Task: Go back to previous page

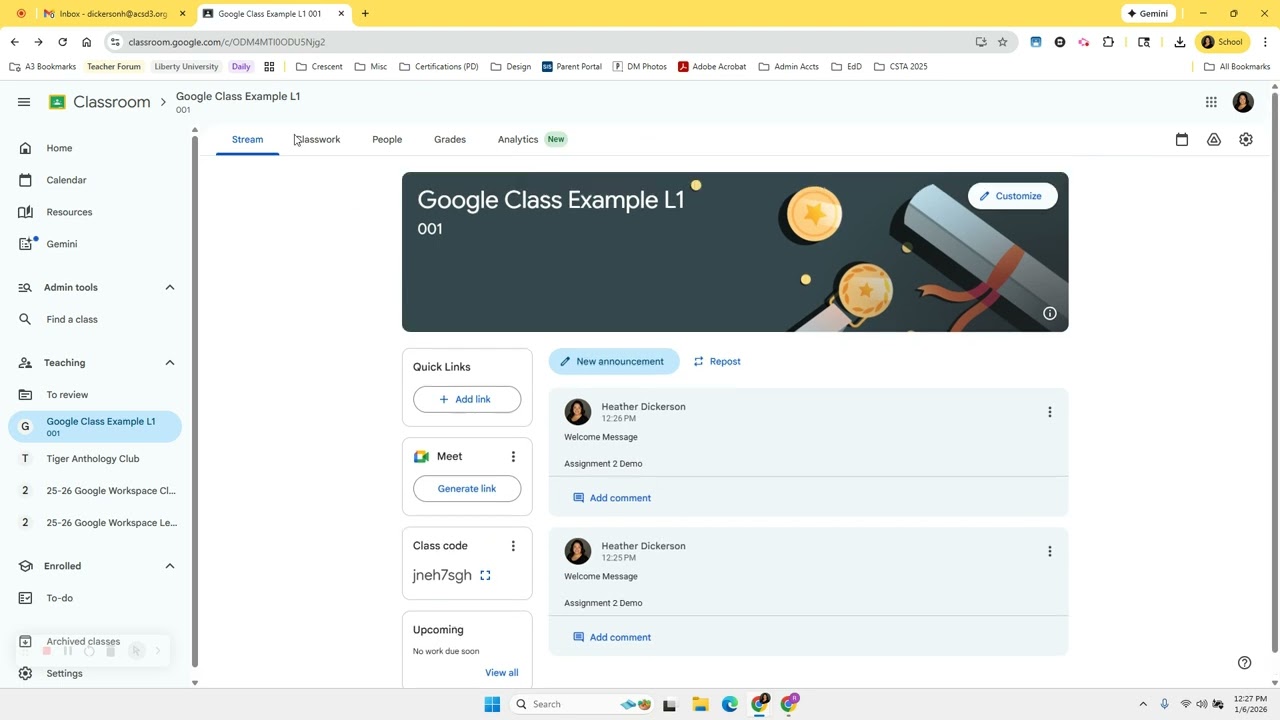Action: coord(14,42)
